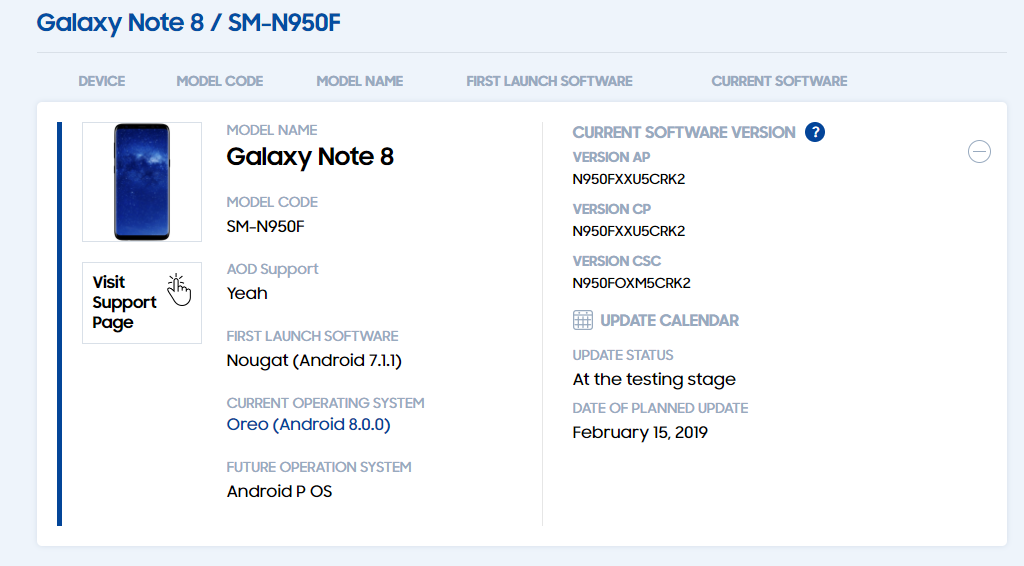Click the help question mark icon
Image resolution: width=1024 pixels, height=566 pixels.
click(814, 132)
